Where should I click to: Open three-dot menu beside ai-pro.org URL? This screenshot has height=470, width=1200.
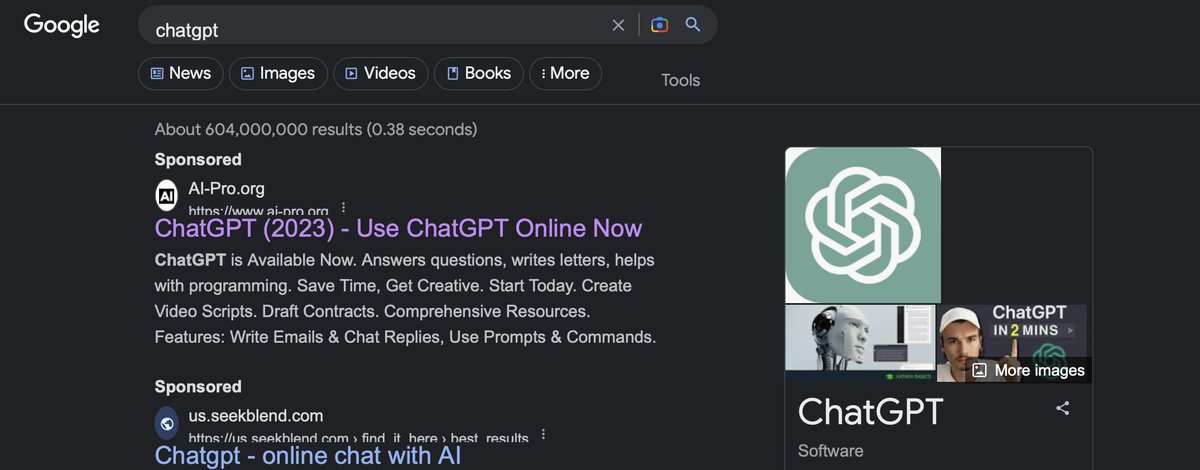pos(343,208)
